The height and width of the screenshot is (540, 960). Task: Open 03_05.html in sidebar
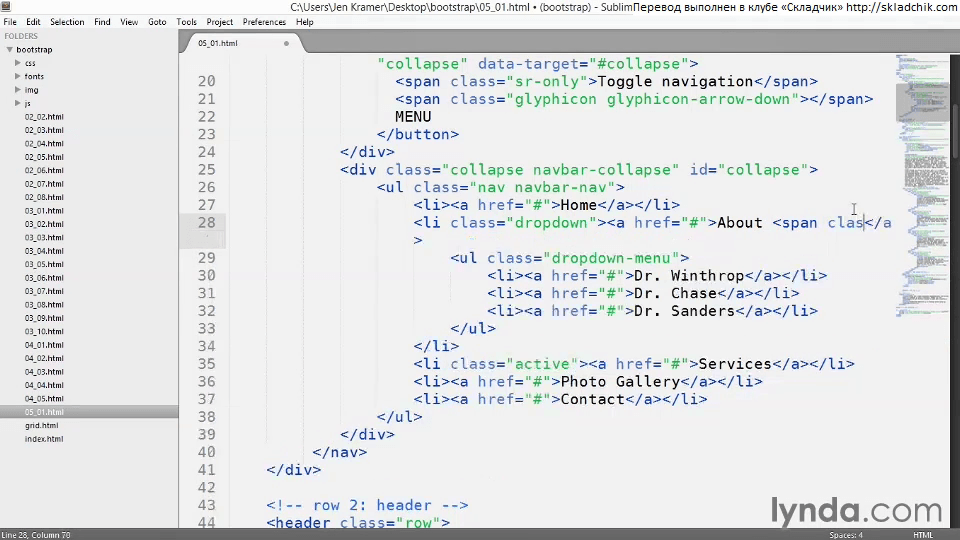(44, 264)
